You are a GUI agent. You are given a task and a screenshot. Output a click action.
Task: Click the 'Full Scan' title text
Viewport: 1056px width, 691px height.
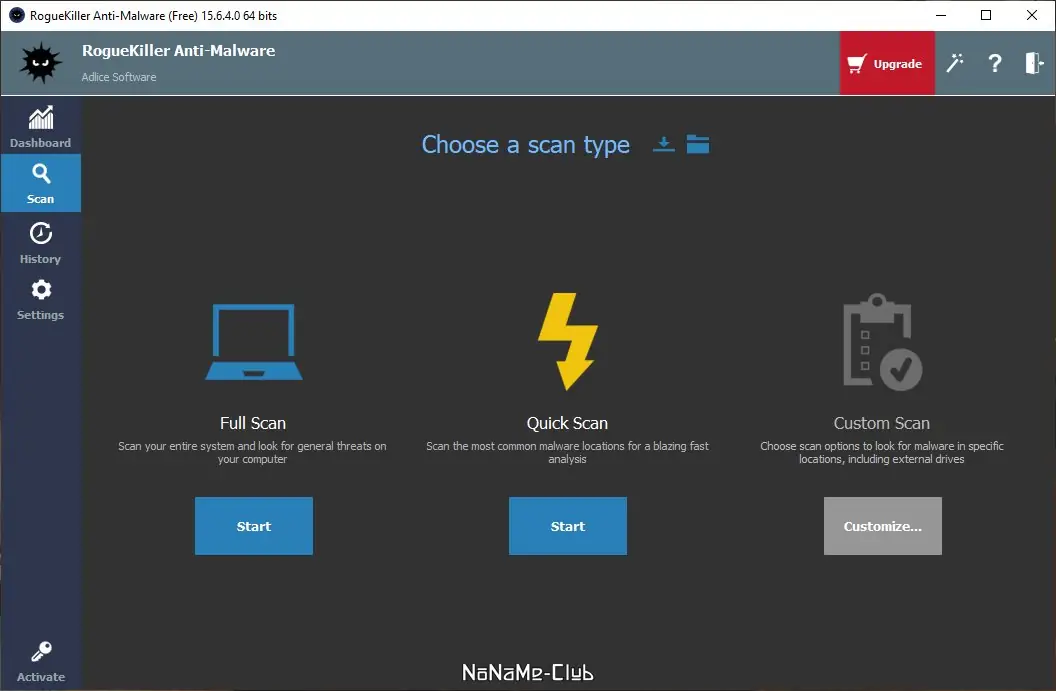click(x=253, y=423)
